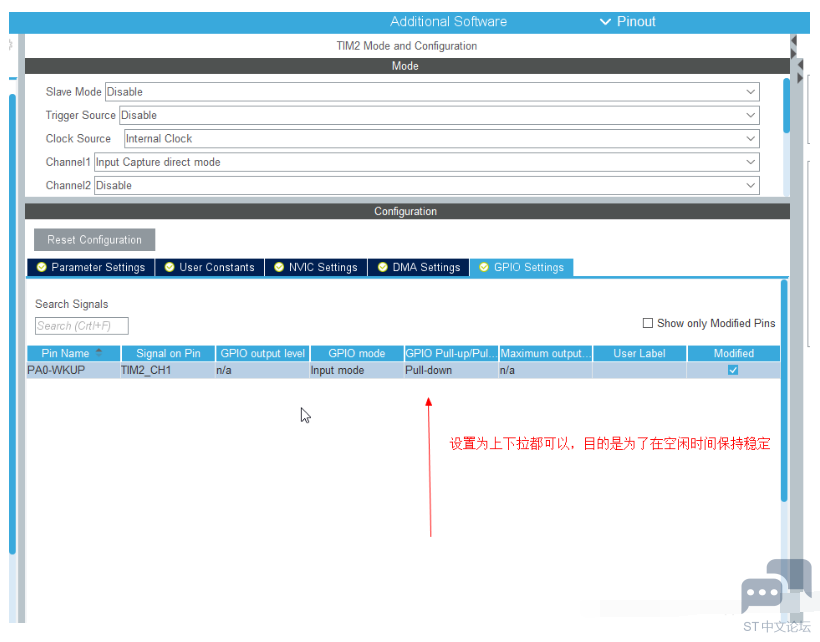Toggle the Modified checkbox for PA0-WKUP
The height and width of the screenshot is (642, 820).
coord(733,370)
